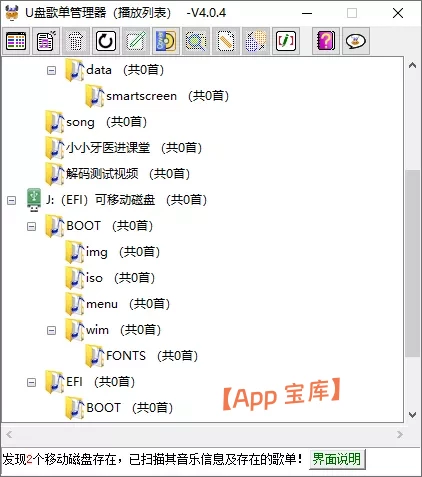Image resolution: width=422 pixels, height=477 pixels.
Task: Open the 界面说明 button
Action: tap(337, 459)
